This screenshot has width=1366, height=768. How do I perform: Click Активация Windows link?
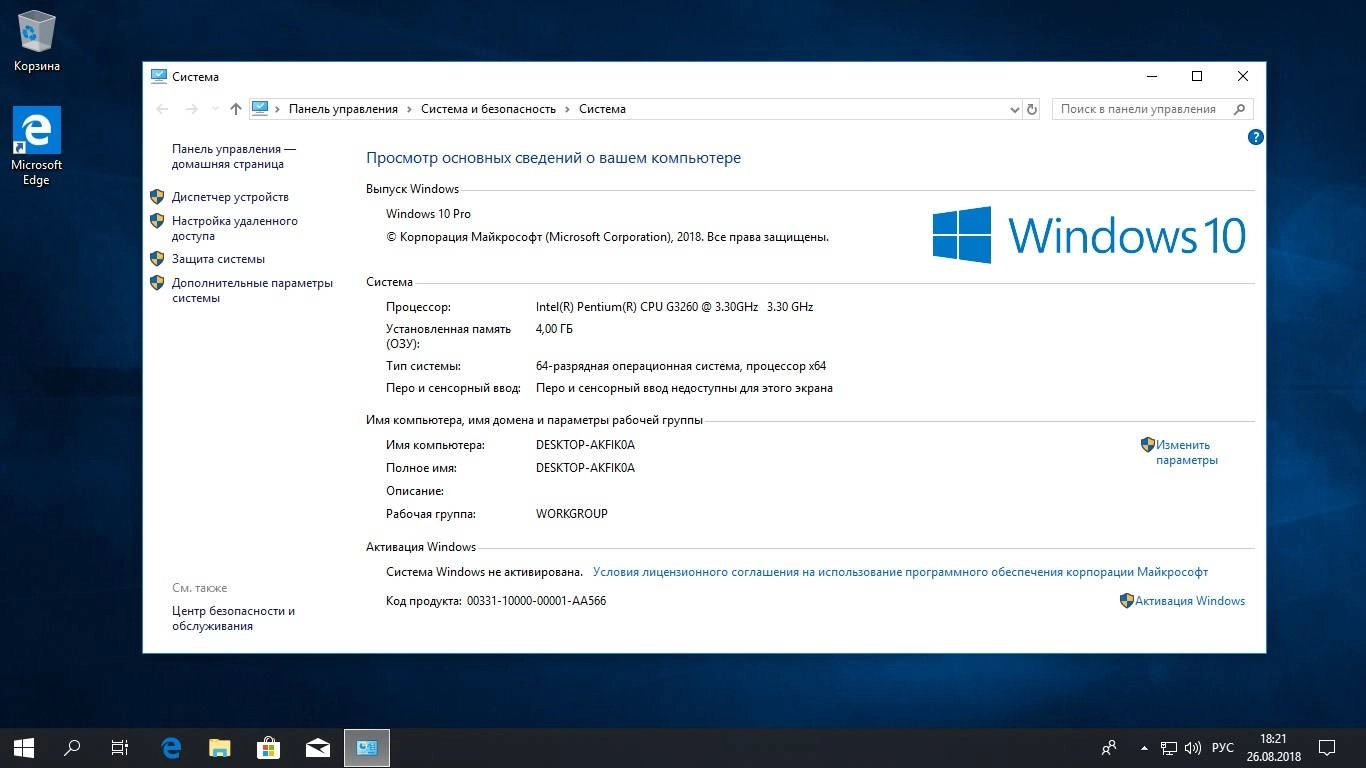(1190, 601)
